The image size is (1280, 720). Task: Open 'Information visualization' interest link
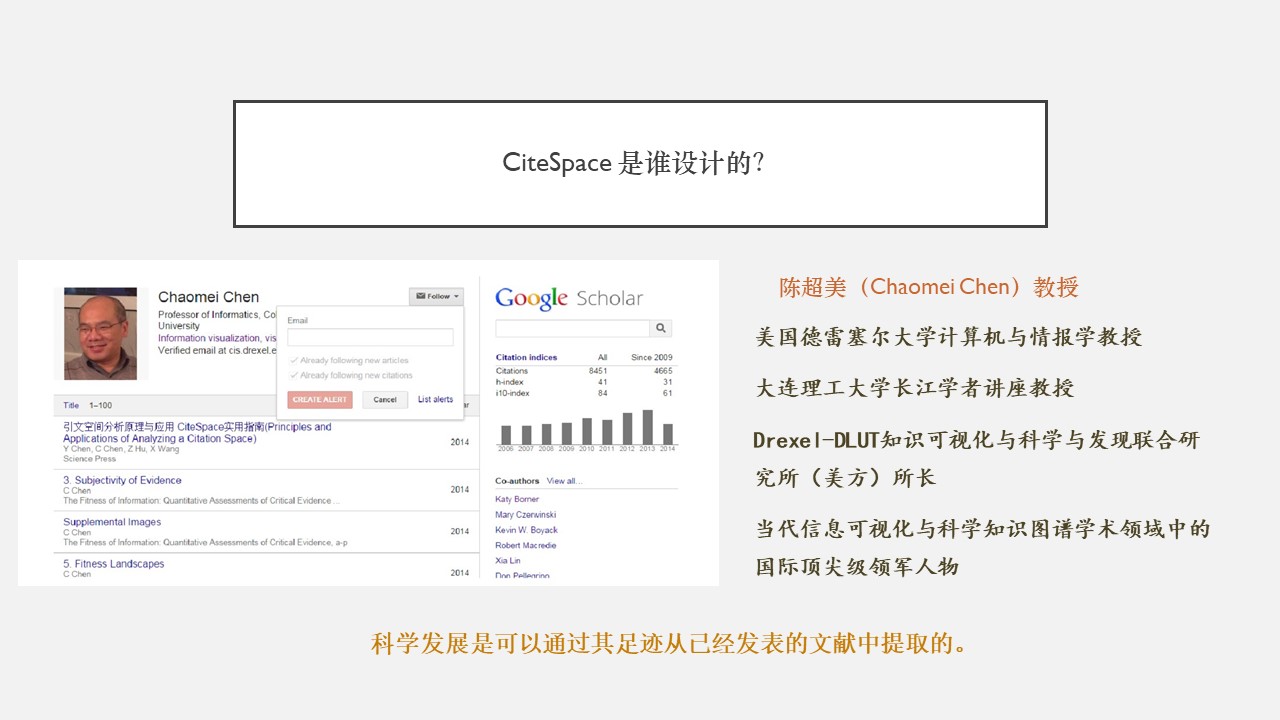(x=209, y=338)
